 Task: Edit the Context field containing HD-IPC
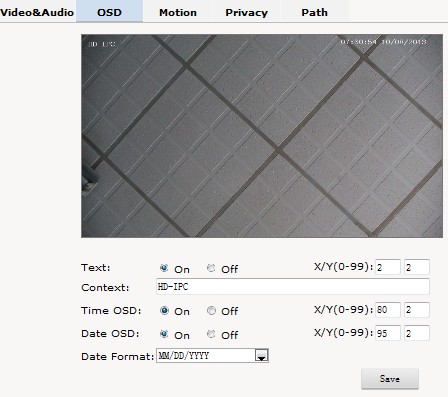(293, 287)
